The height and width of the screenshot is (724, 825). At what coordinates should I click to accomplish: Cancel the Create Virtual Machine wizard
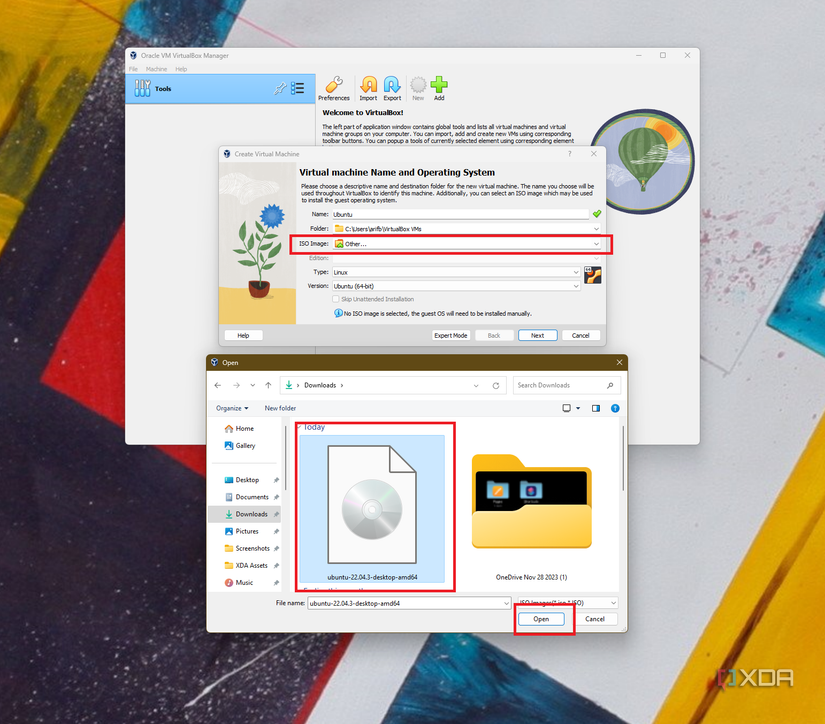click(x=580, y=335)
